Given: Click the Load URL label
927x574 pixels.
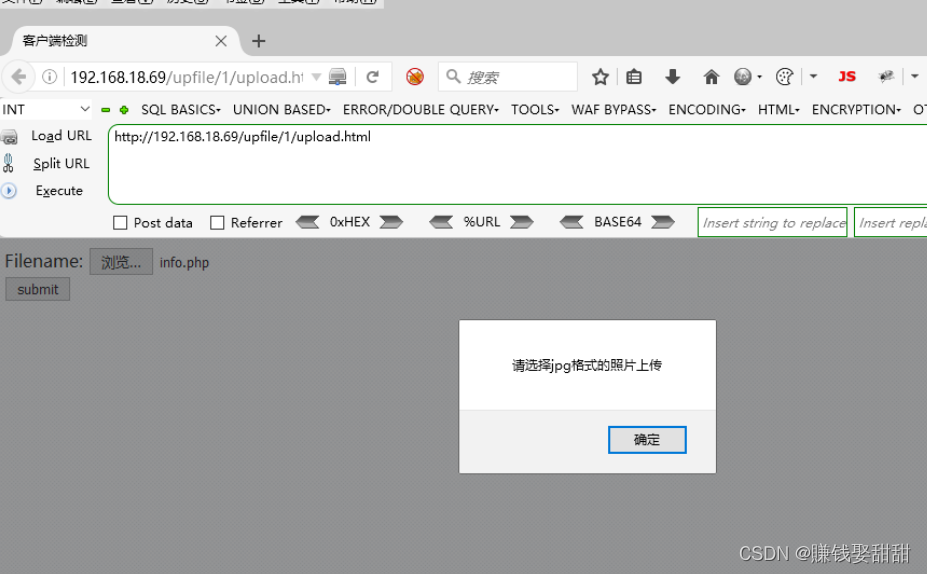Looking at the screenshot, I should [x=61, y=136].
